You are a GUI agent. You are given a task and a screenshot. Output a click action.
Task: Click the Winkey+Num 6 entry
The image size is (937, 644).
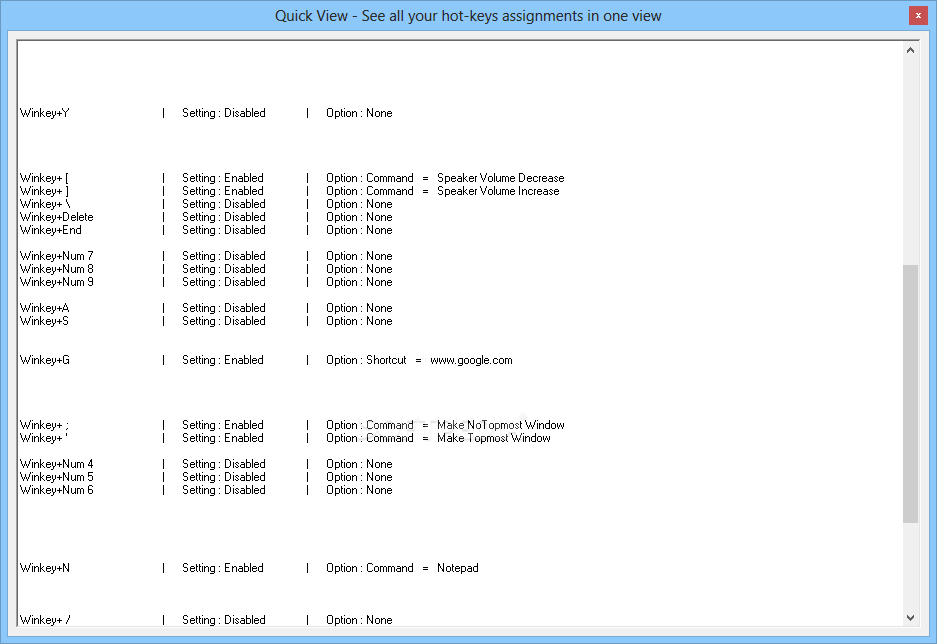click(x=57, y=490)
